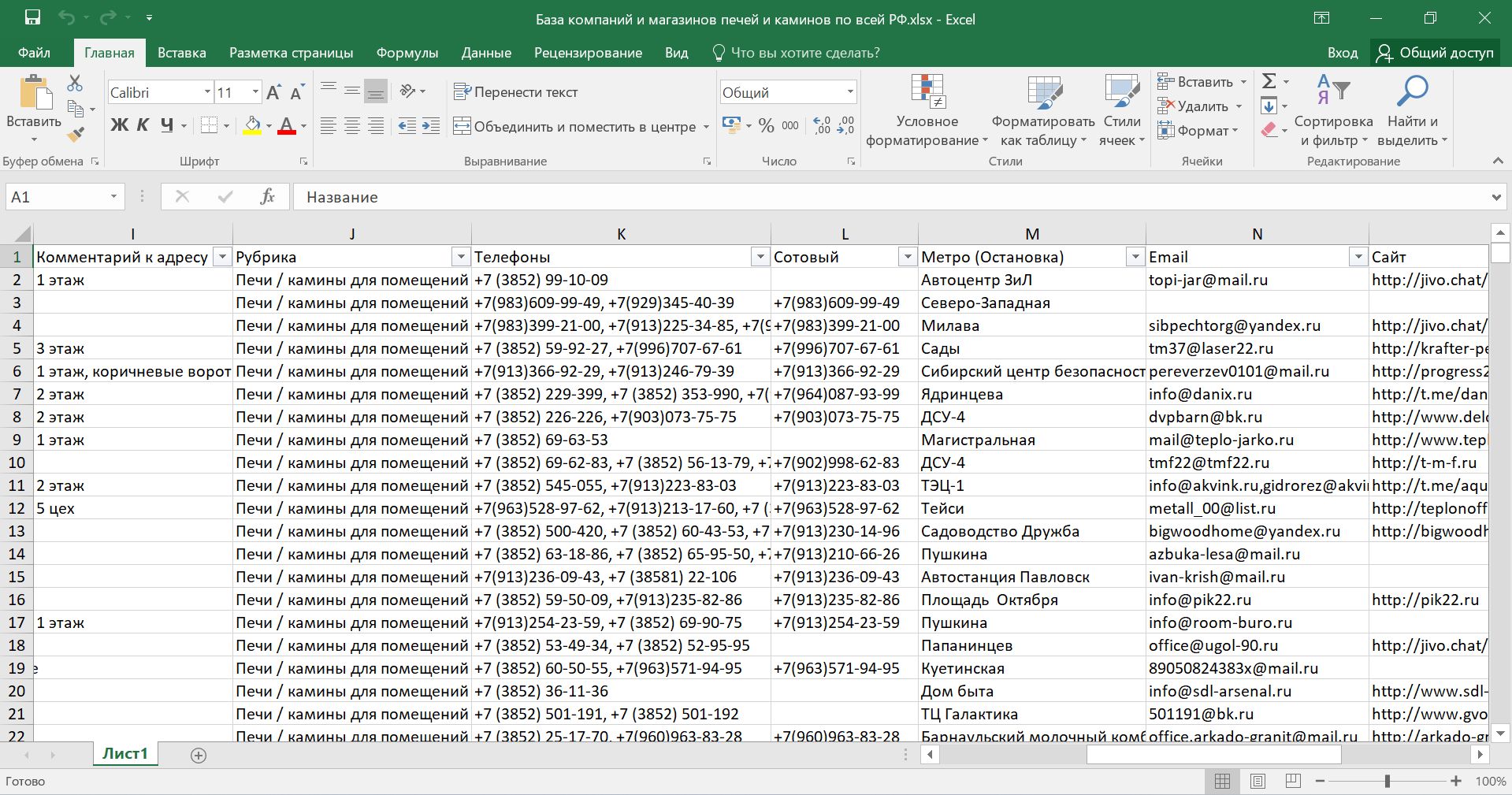Open the Файл menu
Viewport: 1512px width, 795px height.
(x=34, y=53)
